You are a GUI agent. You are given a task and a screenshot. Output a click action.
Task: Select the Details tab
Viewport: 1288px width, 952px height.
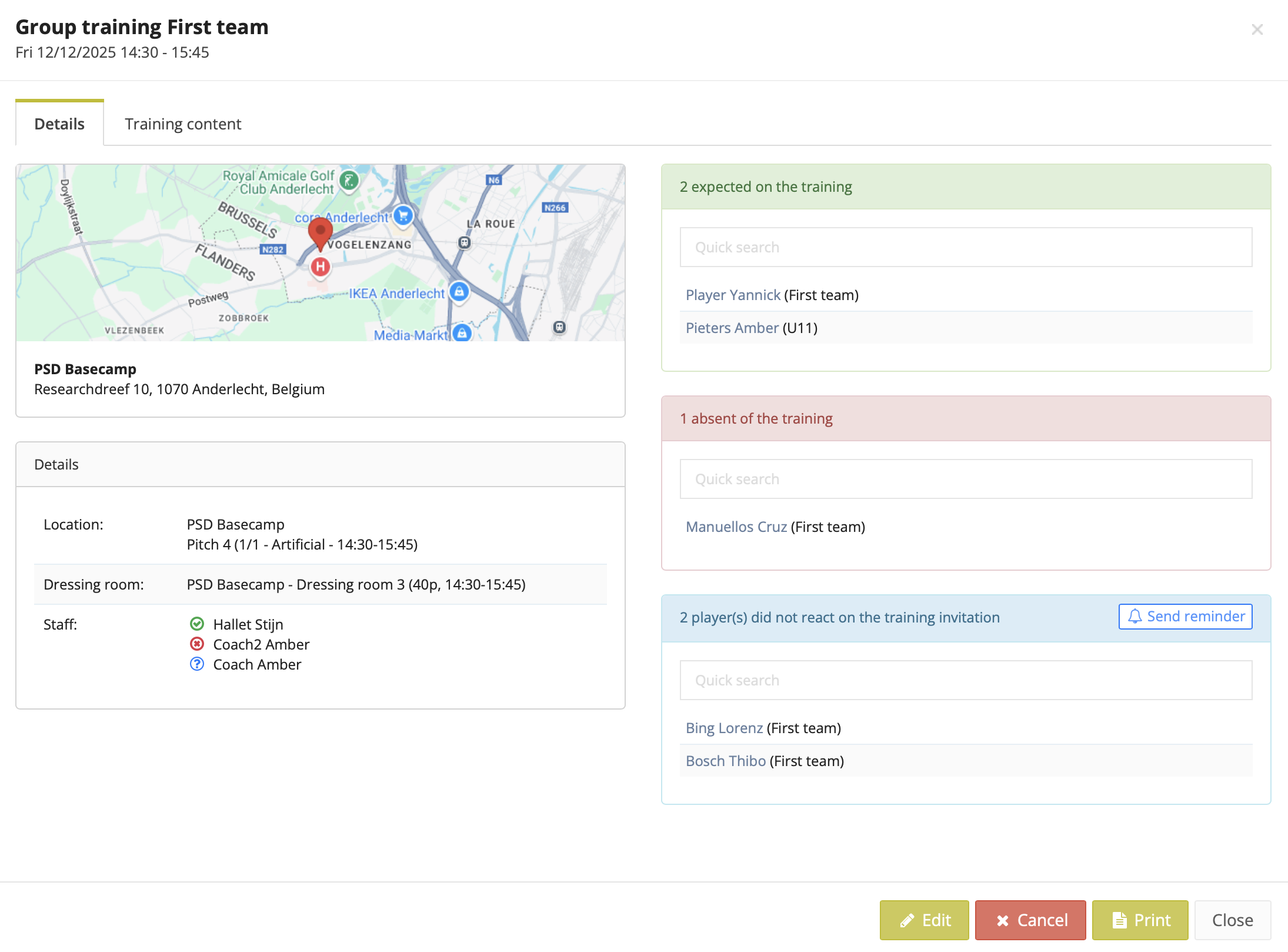click(59, 124)
